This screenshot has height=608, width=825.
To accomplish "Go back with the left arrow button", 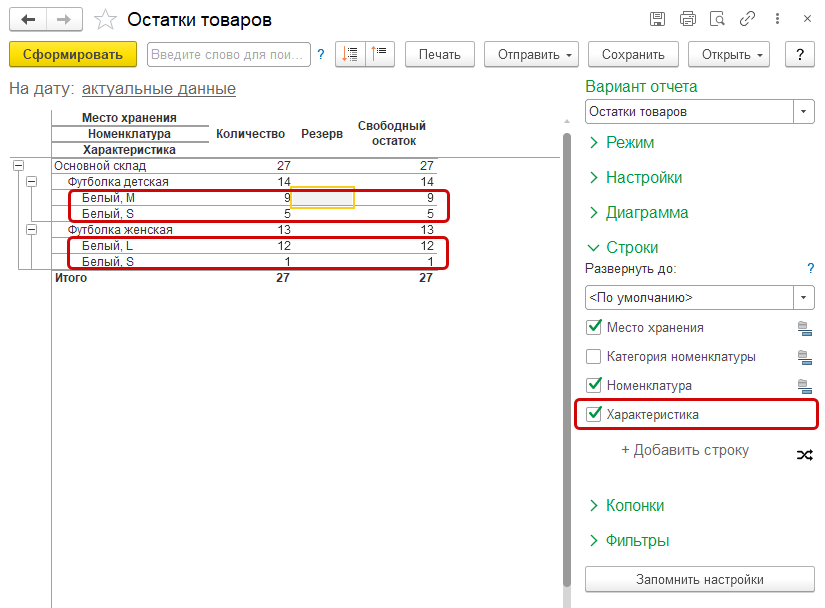I will tap(28, 20).
